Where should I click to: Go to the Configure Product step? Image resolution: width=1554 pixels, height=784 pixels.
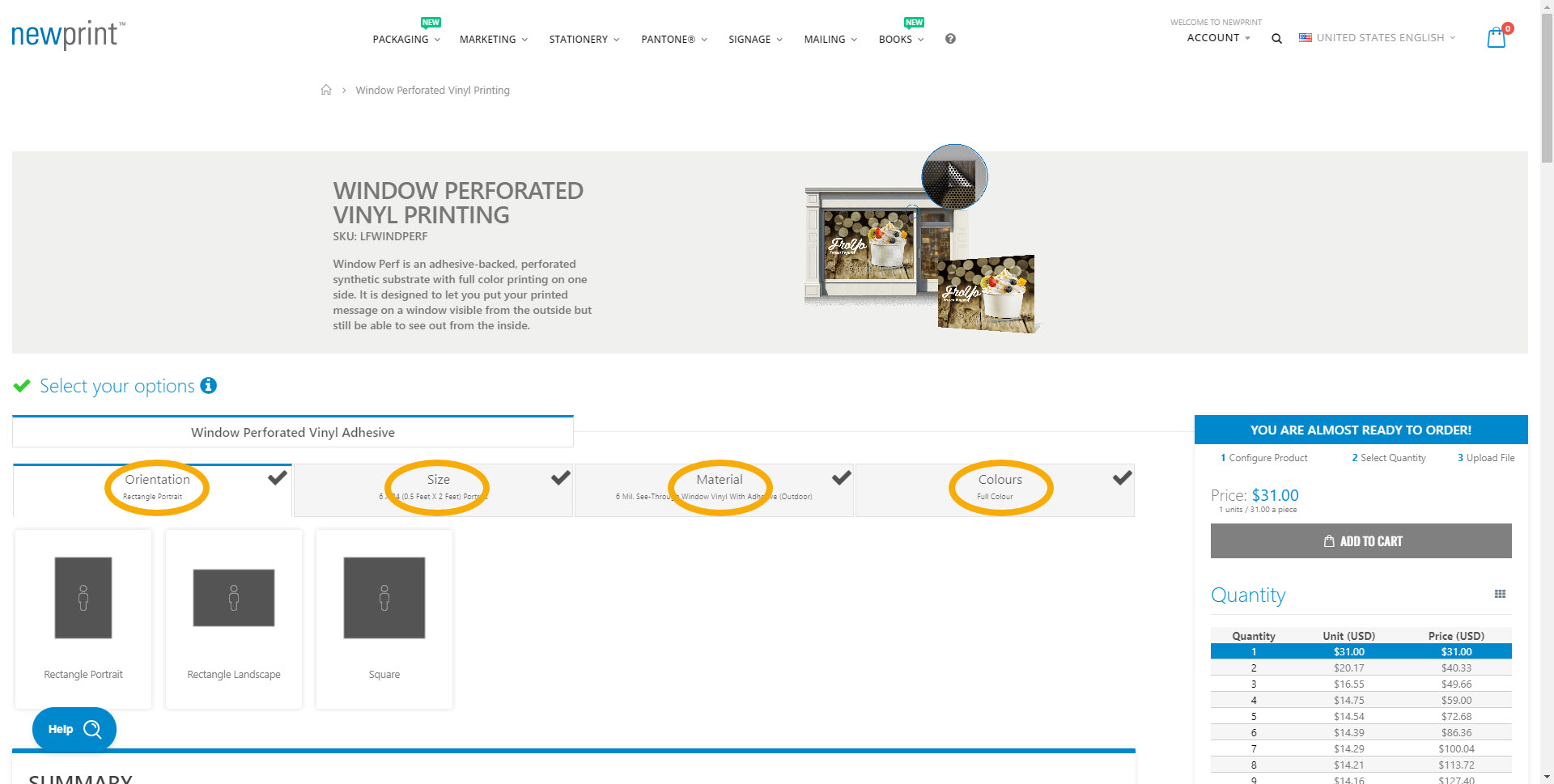tap(1263, 458)
